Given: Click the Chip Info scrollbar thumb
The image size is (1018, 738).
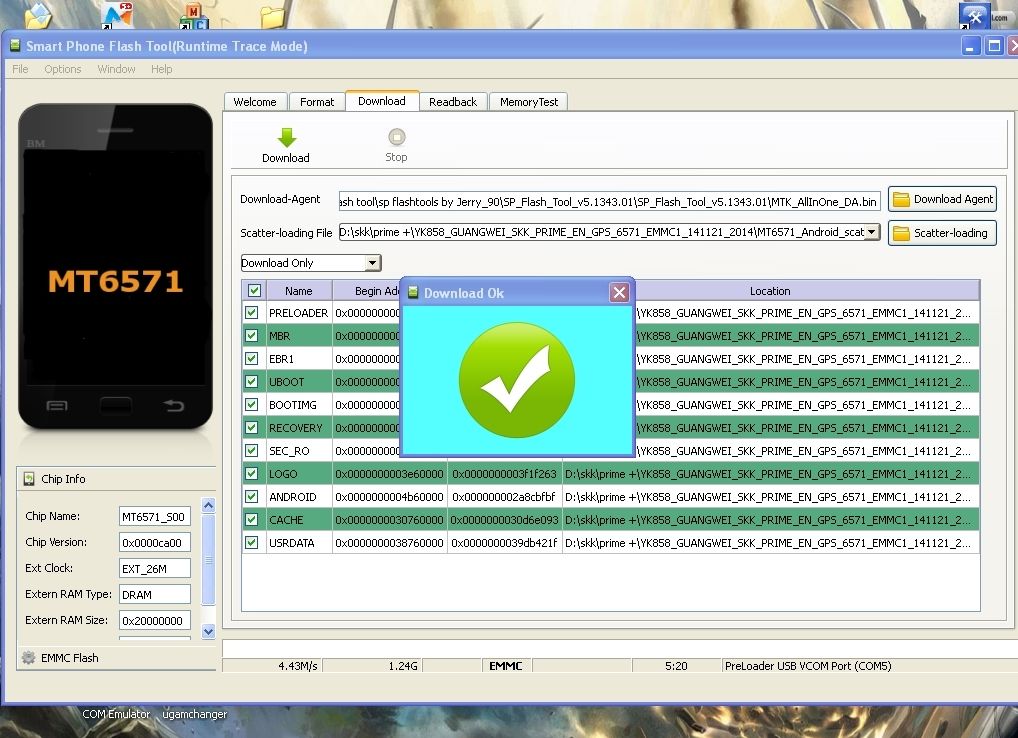Looking at the screenshot, I should 208,560.
